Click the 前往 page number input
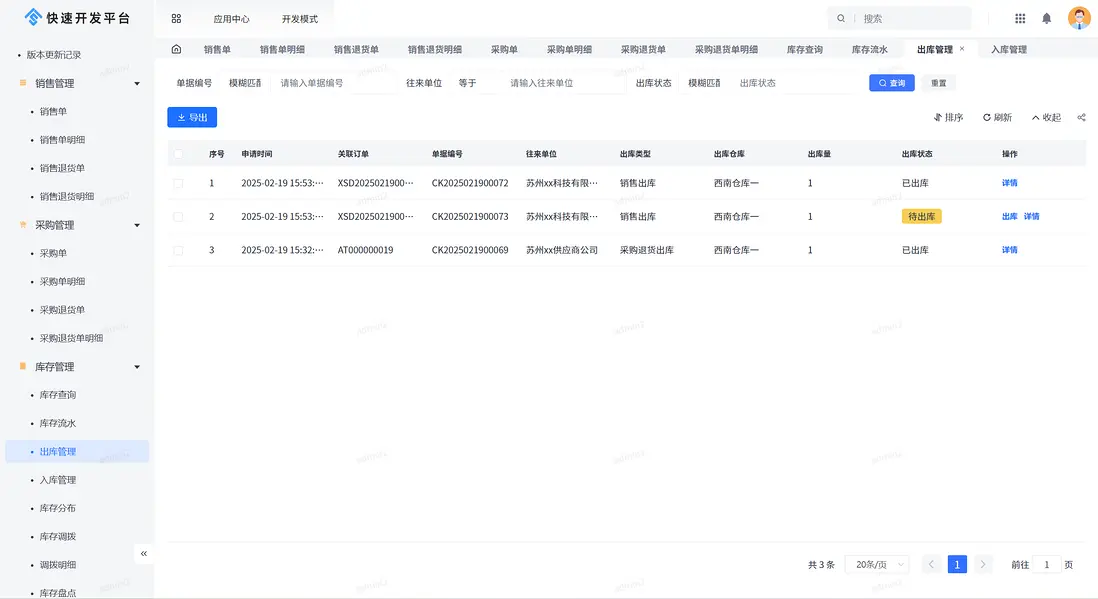 pyautogui.click(x=1047, y=565)
